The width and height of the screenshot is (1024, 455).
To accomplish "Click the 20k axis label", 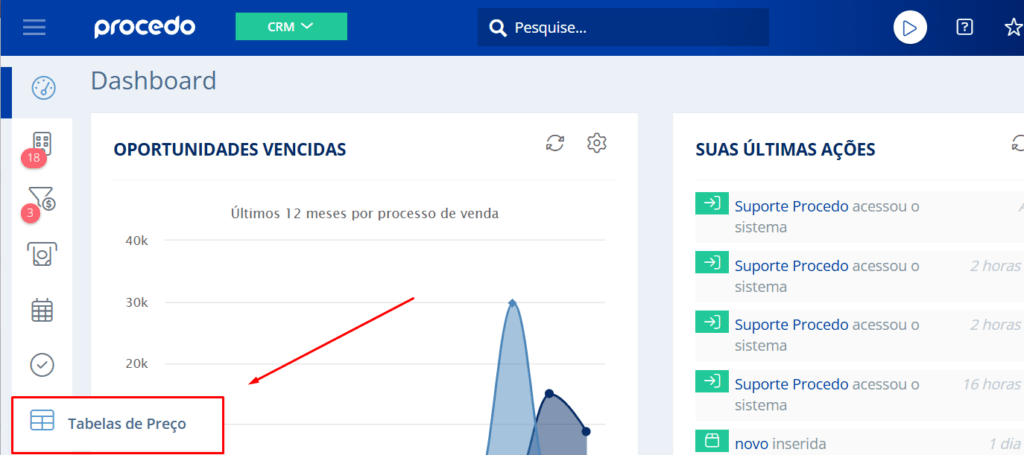I will click(x=137, y=364).
